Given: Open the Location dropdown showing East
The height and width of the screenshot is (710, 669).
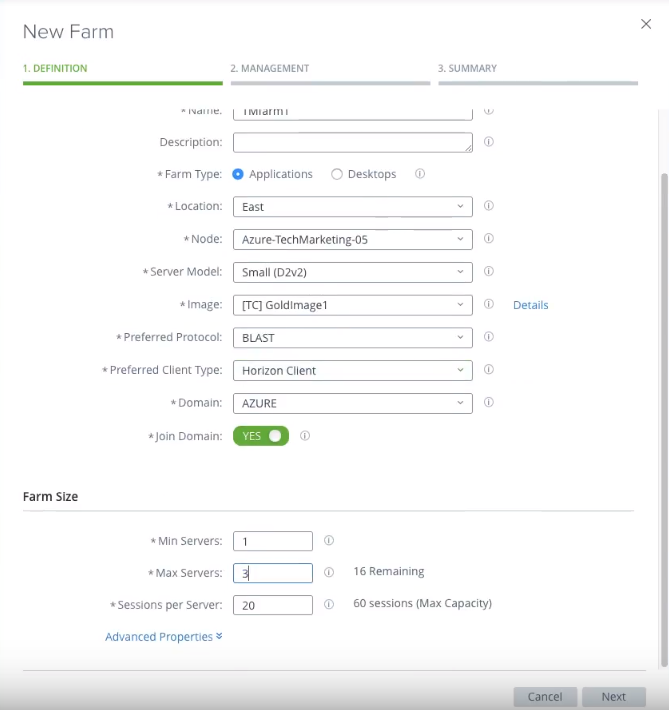Looking at the screenshot, I should 353,206.
